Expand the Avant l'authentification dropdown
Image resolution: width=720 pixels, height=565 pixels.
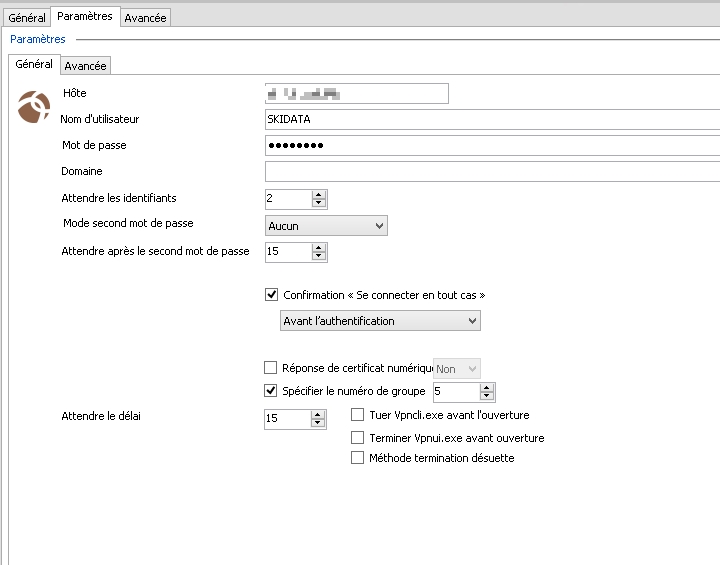click(x=380, y=321)
